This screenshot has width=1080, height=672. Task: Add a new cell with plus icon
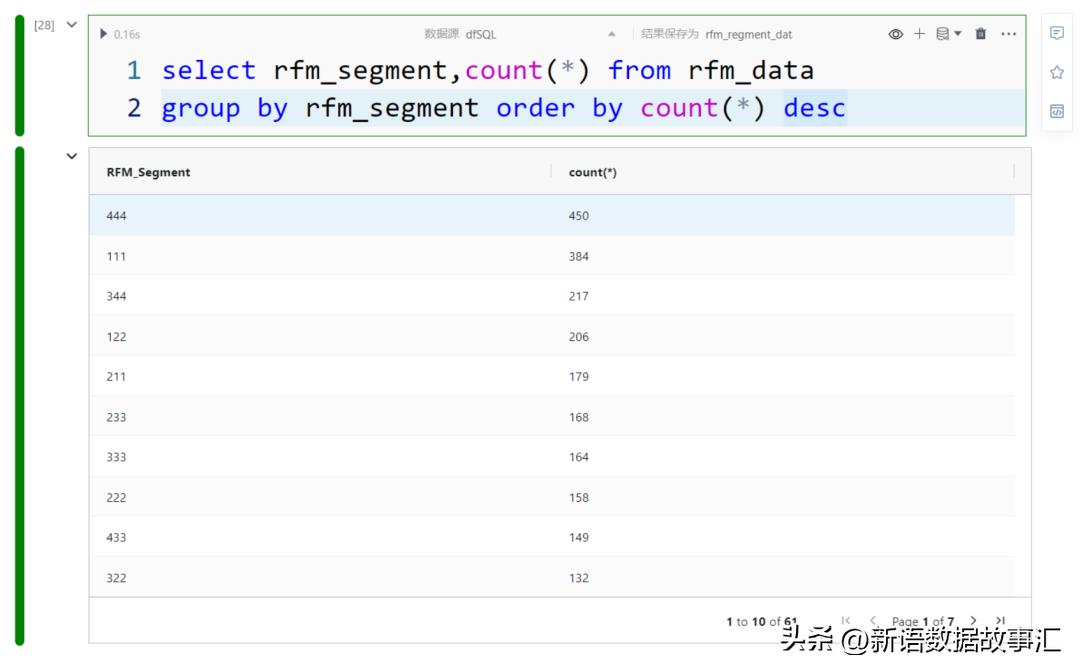pyautogui.click(x=920, y=34)
